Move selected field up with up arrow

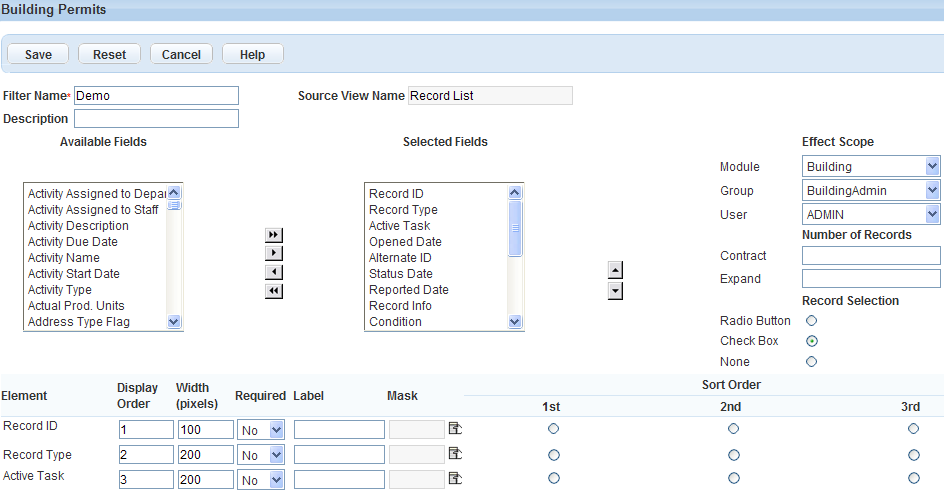pyautogui.click(x=616, y=270)
